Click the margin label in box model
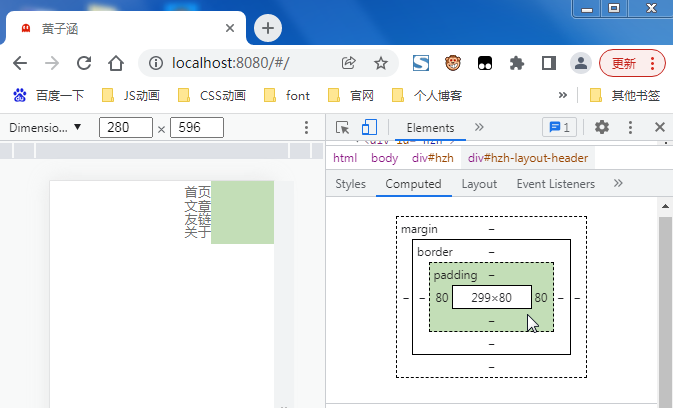This screenshot has height=408, width=673. [x=419, y=229]
